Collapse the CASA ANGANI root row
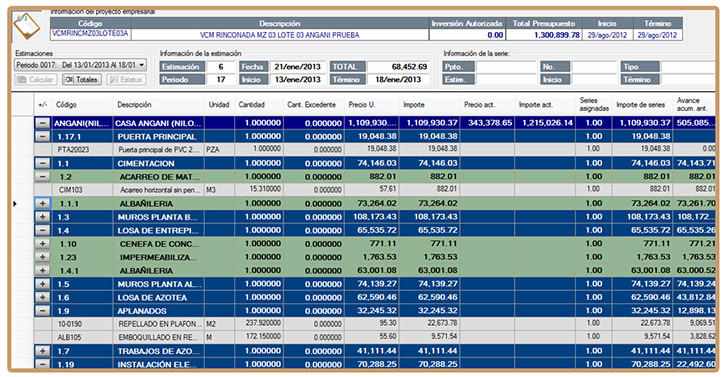The height and width of the screenshot is (377, 726). pos(43,123)
